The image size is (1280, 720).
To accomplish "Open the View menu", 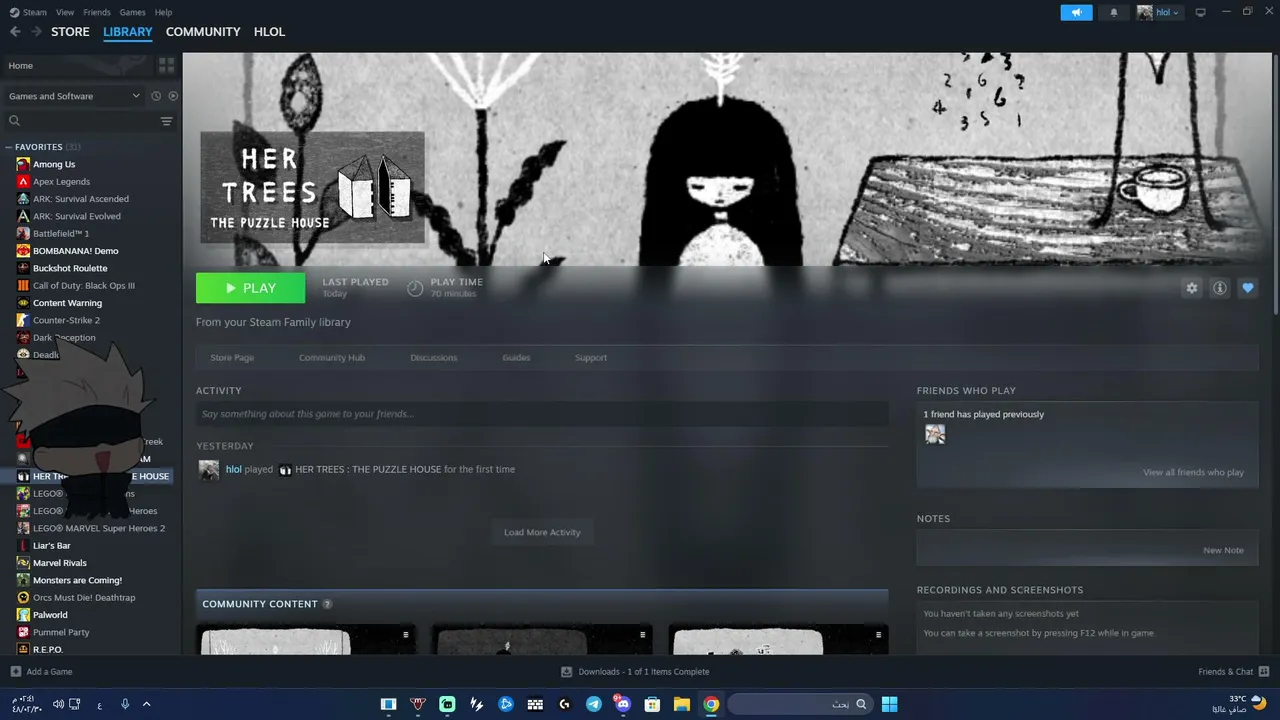I will (65, 12).
